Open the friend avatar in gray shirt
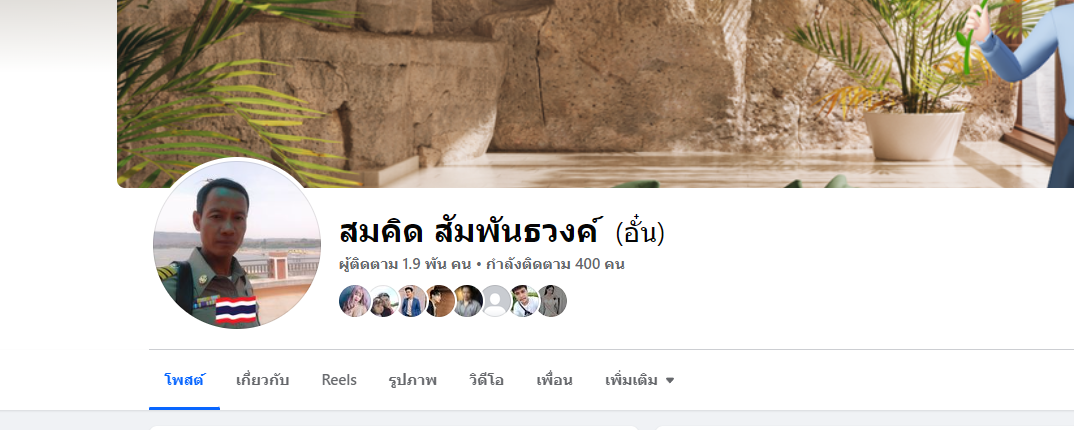Viewport: 1074px width, 430px height. click(x=468, y=301)
